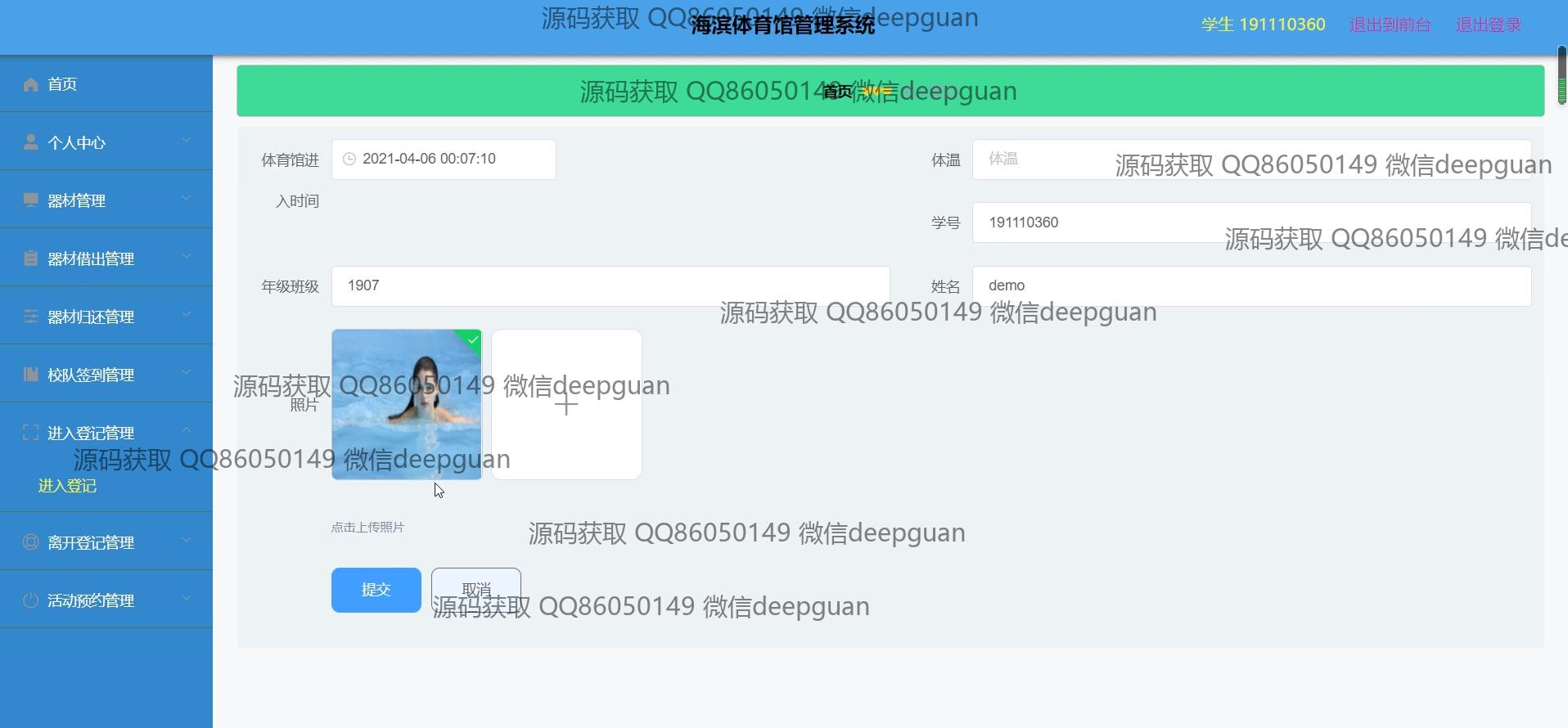Expand the 器材管理 menu chevron
The width and height of the screenshot is (1568, 728).
(x=187, y=199)
